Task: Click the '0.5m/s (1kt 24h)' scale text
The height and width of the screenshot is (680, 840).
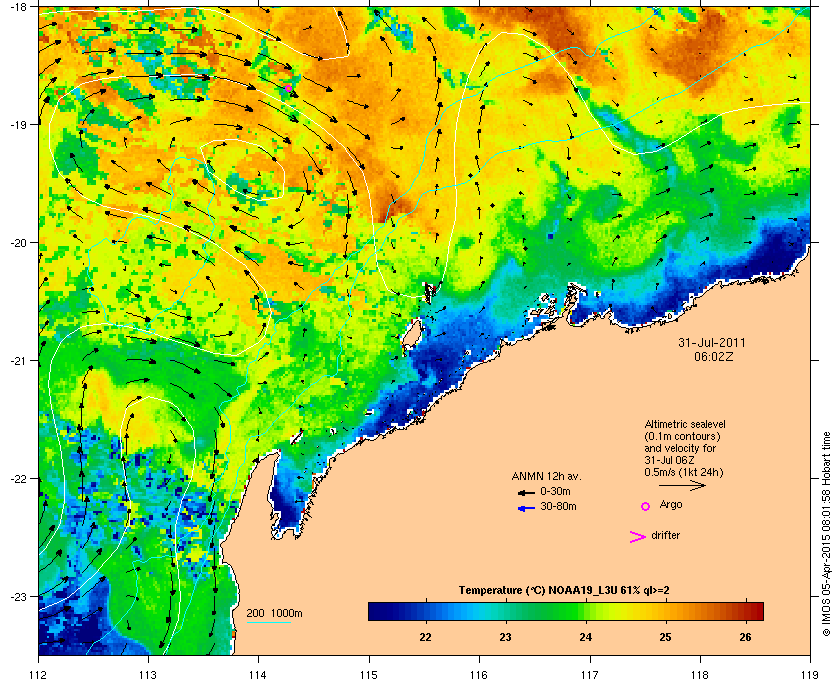Action: 684,472
